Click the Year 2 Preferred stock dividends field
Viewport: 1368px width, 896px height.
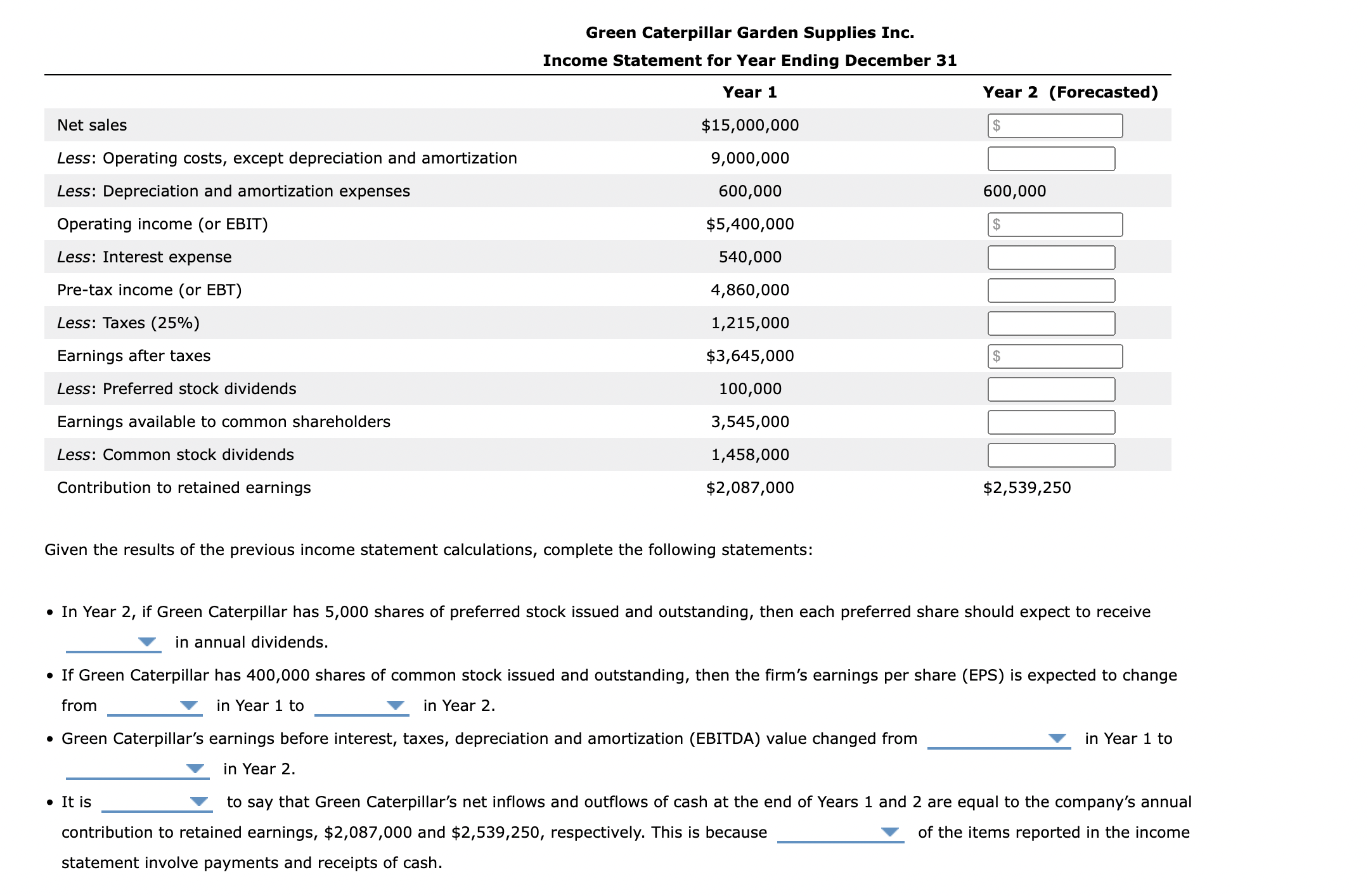click(x=1051, y=389)
